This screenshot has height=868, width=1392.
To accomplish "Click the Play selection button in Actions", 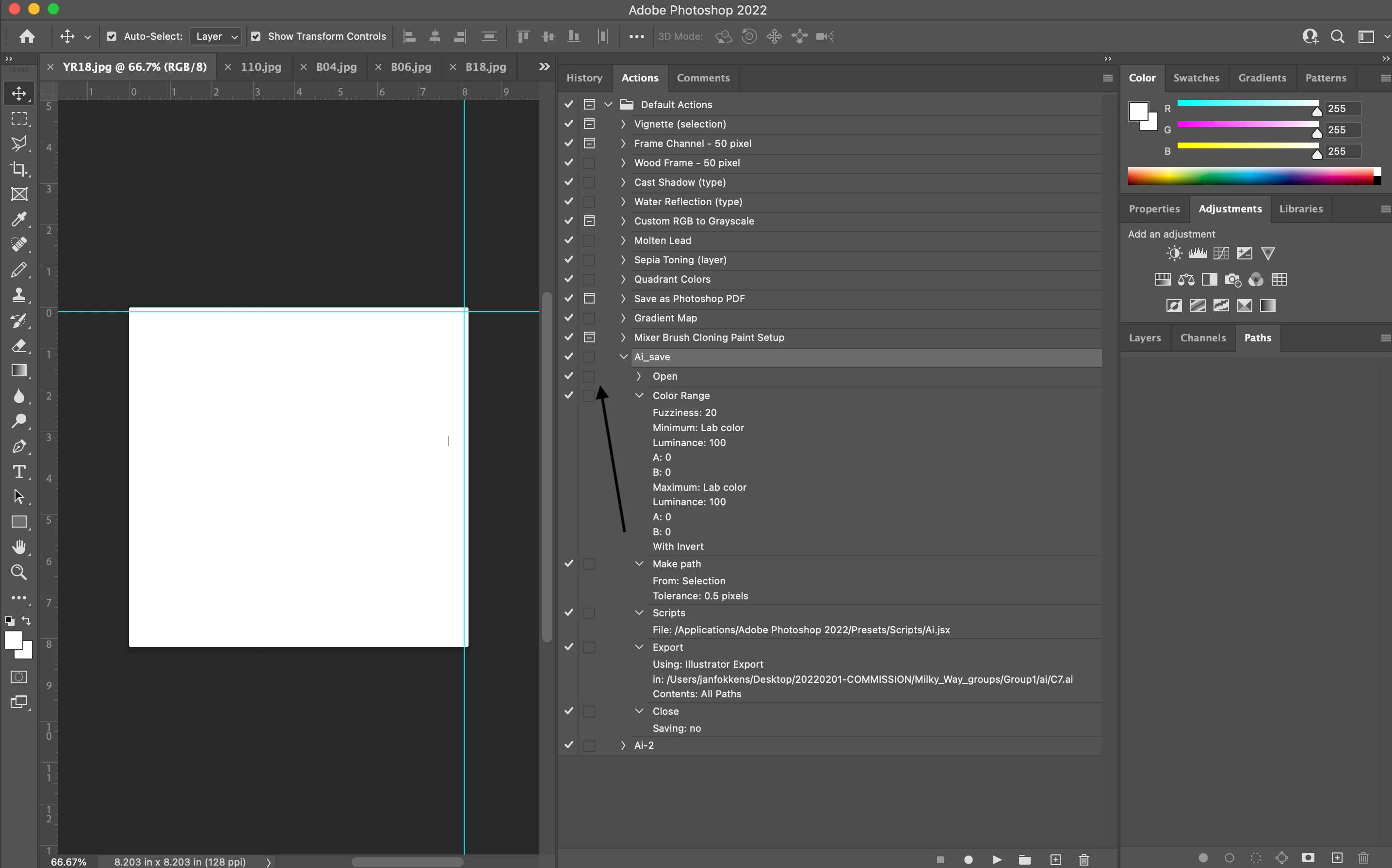I will [x=997, y=859].
